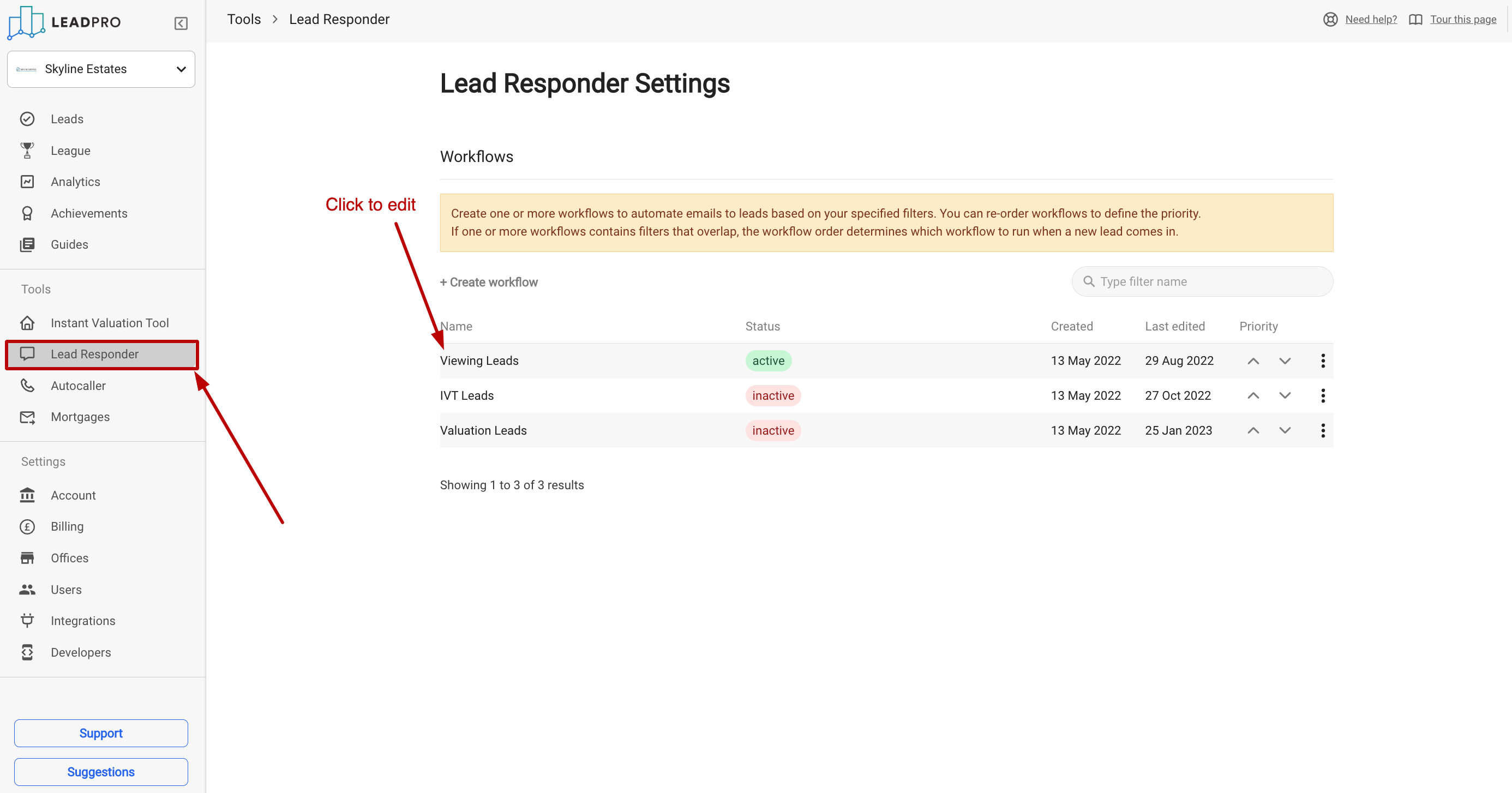Open Instant Valuation Tool menu item
Image resolution: width=1512 pixels, height=793 pixels.
110,323
